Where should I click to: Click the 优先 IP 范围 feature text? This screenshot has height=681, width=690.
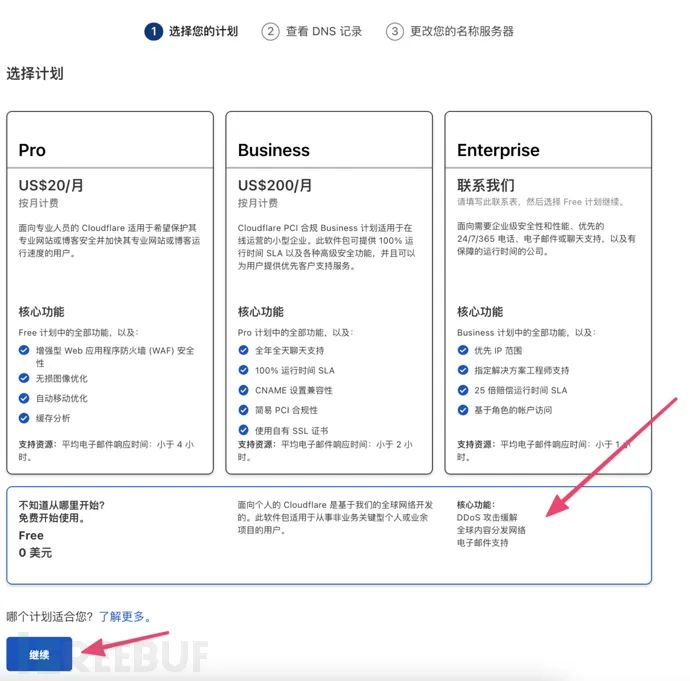coord(498,351)
